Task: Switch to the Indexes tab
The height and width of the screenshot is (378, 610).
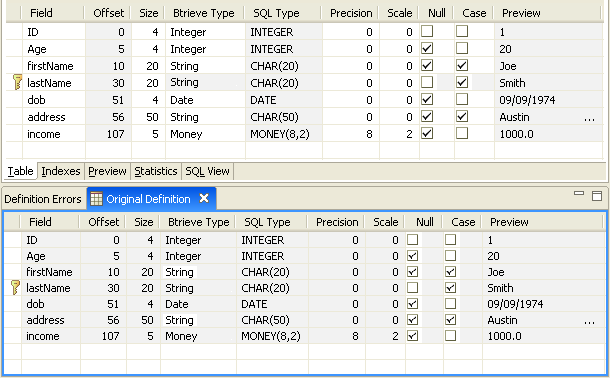Action: tap(61, 171)
